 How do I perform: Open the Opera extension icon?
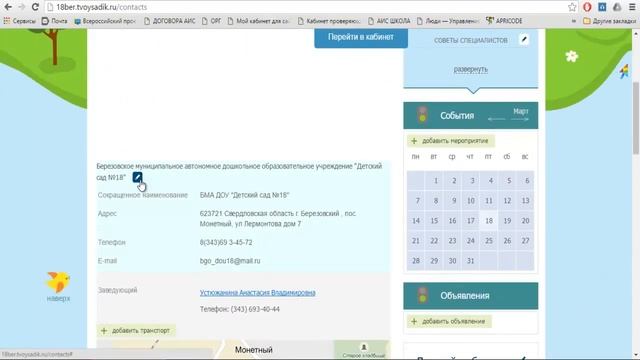pyautogui.click(x=587, y=7)
